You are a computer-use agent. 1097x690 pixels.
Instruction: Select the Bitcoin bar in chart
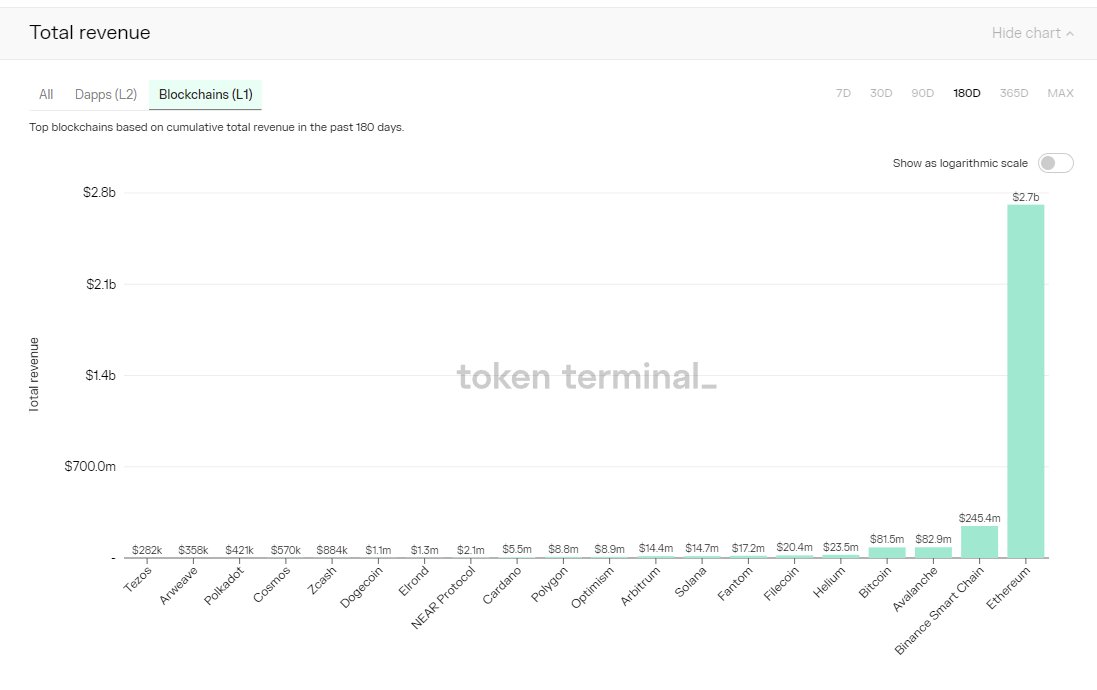(887, 552)
